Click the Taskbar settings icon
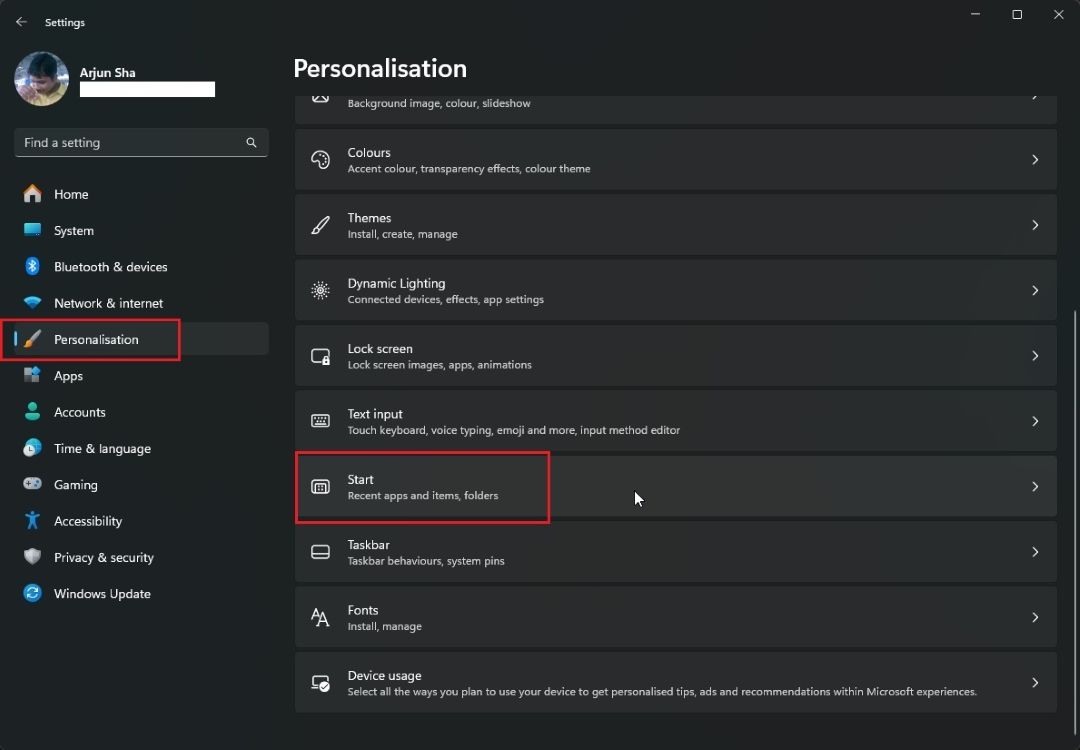 (x=320, y=552)
